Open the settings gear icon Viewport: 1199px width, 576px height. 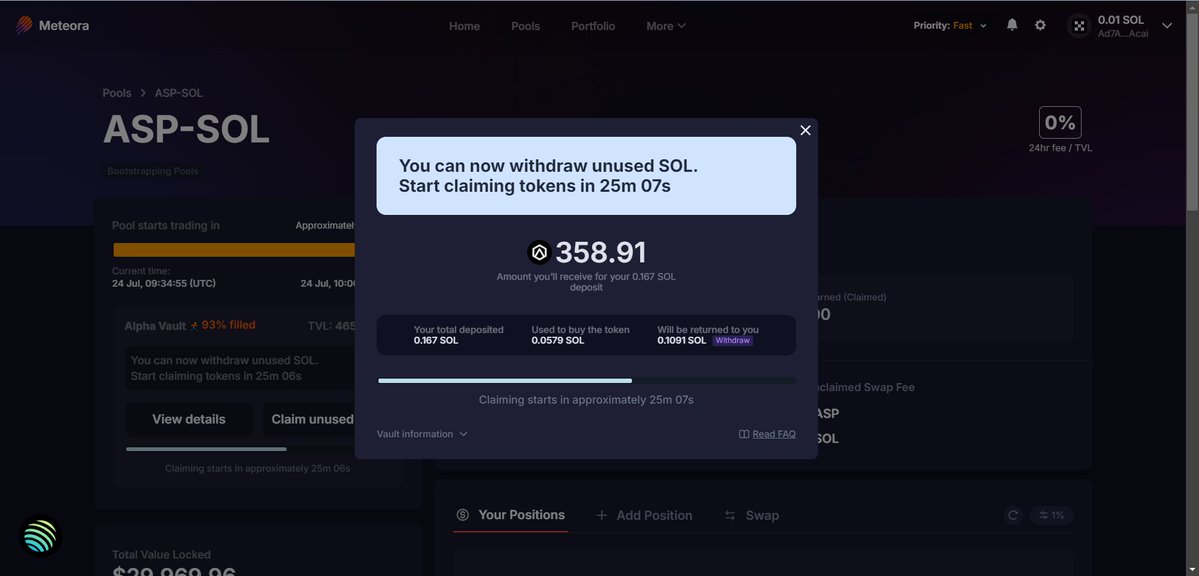[1040, 25]
